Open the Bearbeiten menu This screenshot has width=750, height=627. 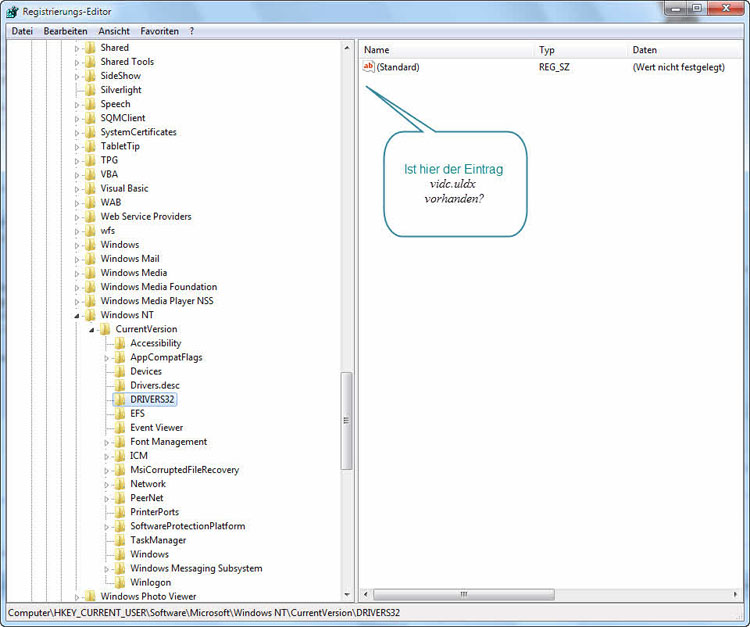click(x=65, y=31)
